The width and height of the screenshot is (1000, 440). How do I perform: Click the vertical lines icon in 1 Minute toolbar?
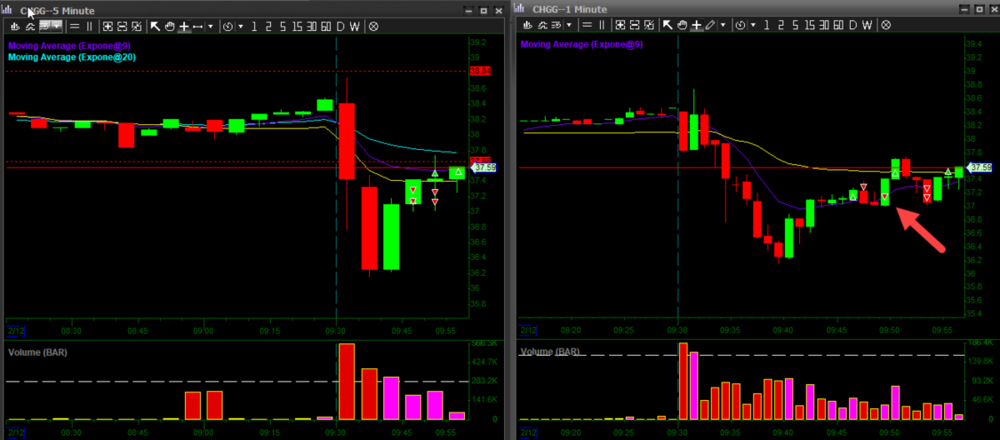pos(601,25)
